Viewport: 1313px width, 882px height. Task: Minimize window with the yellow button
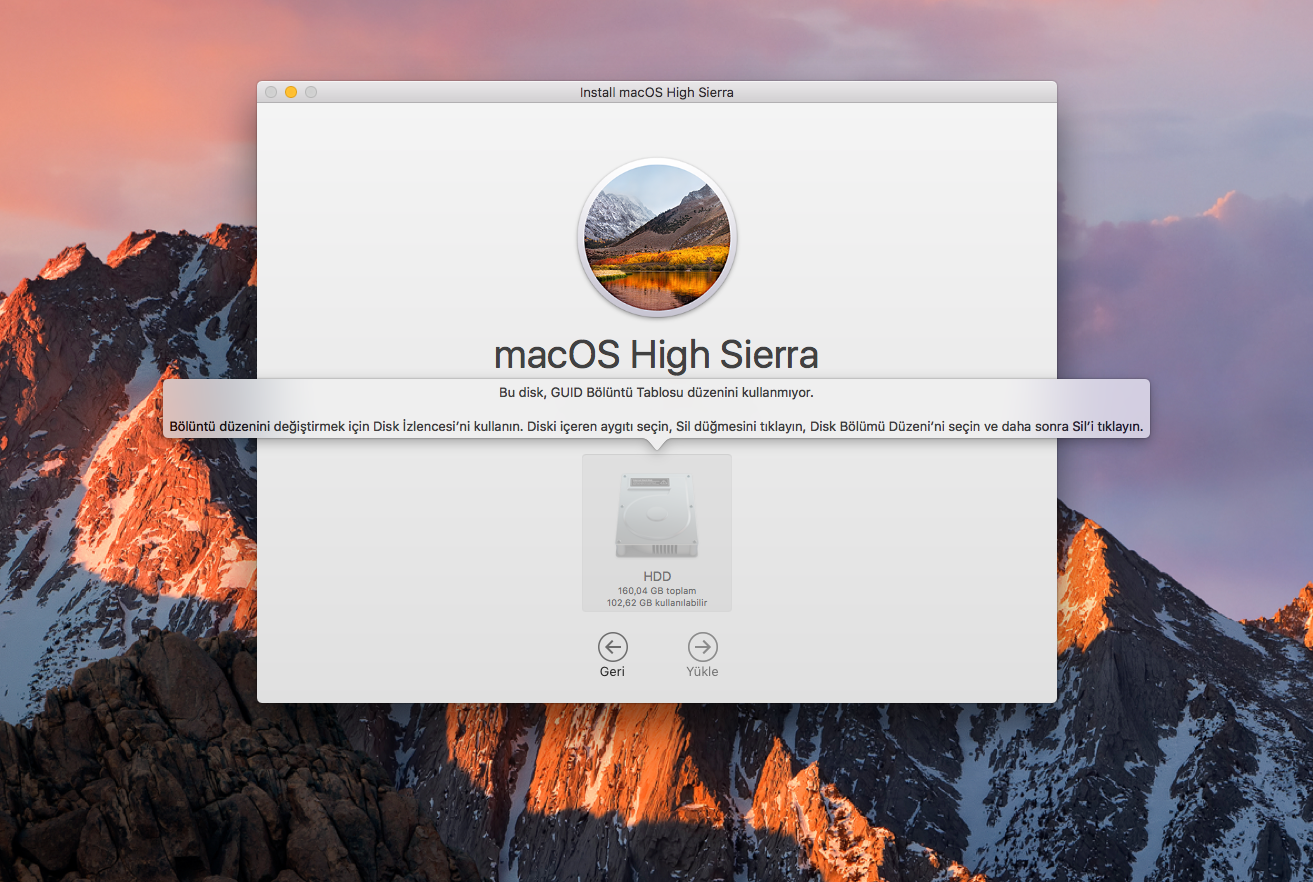[291, 92]
